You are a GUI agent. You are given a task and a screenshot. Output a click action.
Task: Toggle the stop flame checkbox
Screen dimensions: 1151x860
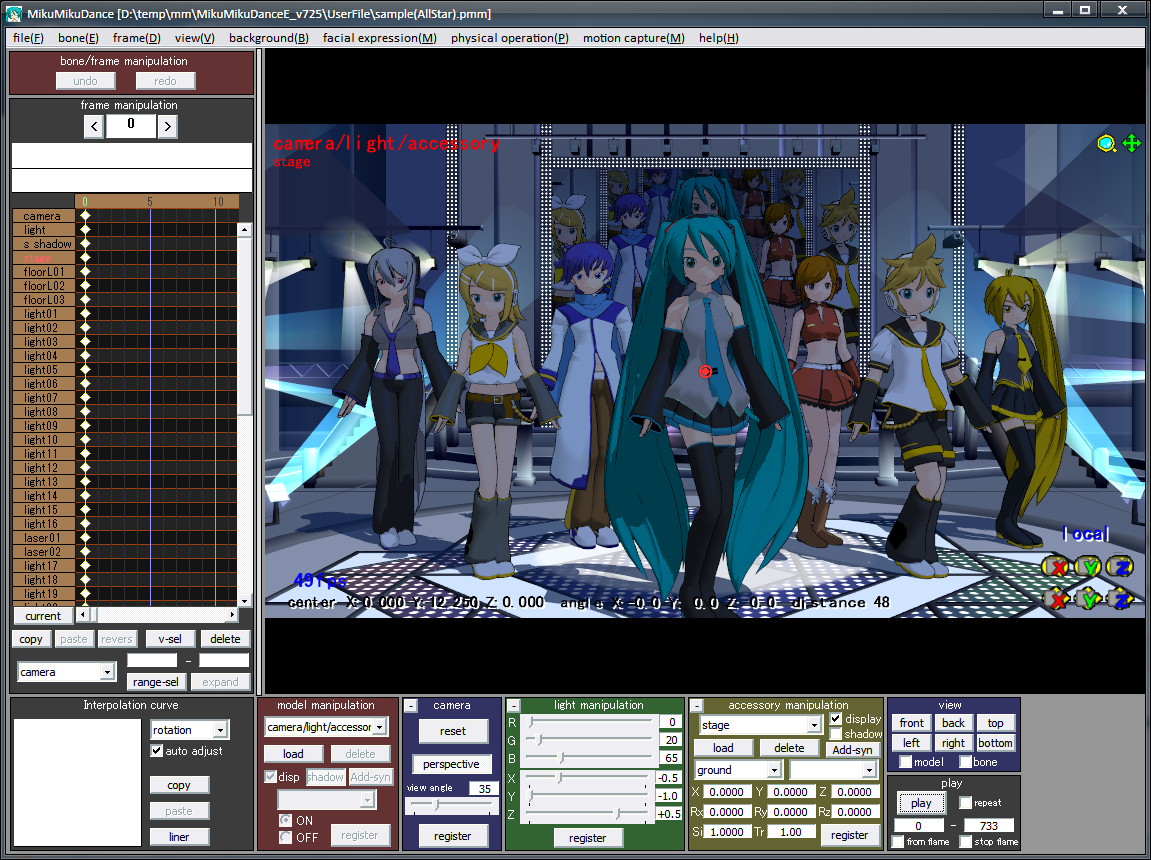(965, 842)
